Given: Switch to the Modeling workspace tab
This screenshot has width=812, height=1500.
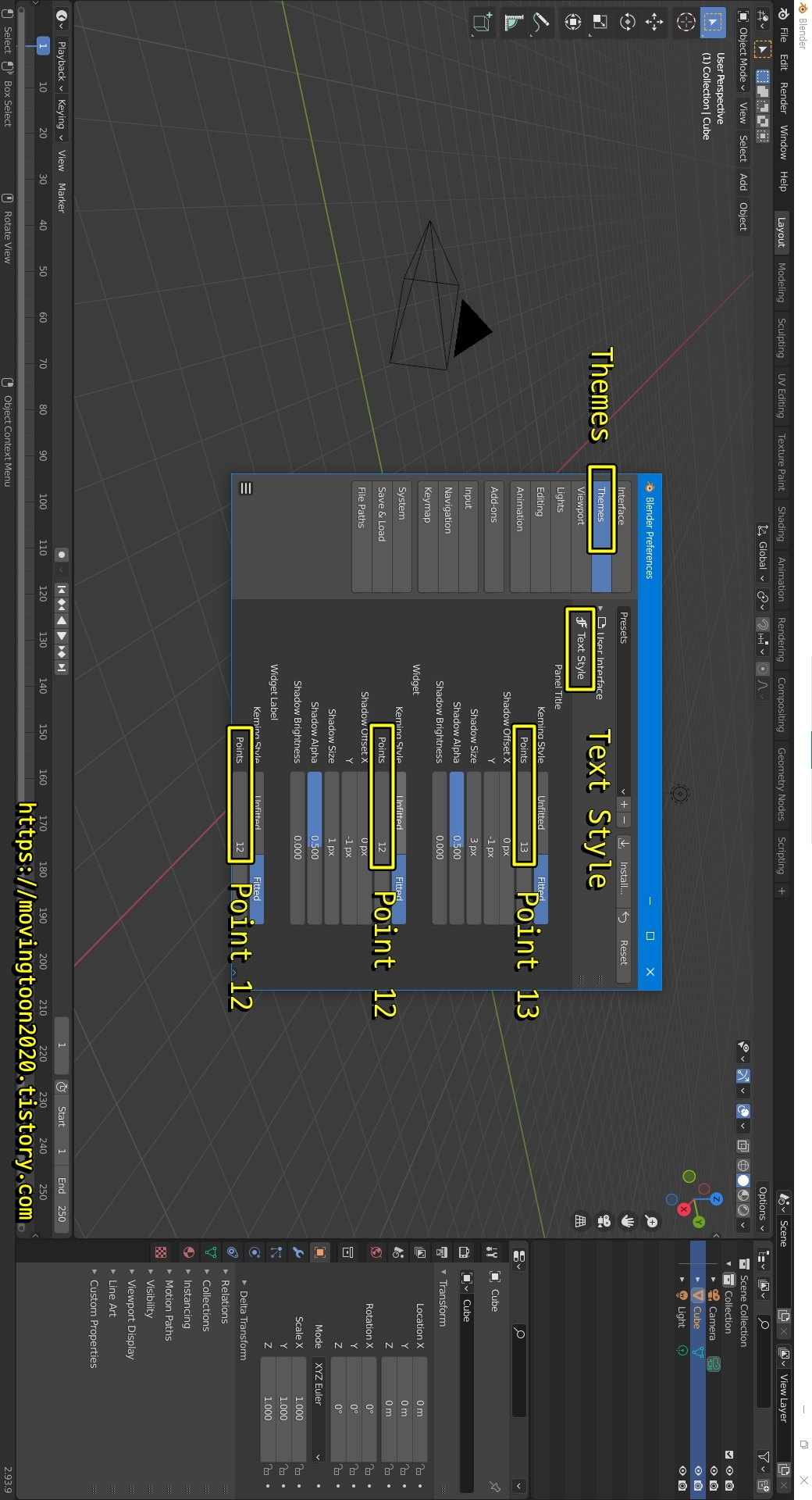Looking at the screenshot, I should click(x=782, y=282).
